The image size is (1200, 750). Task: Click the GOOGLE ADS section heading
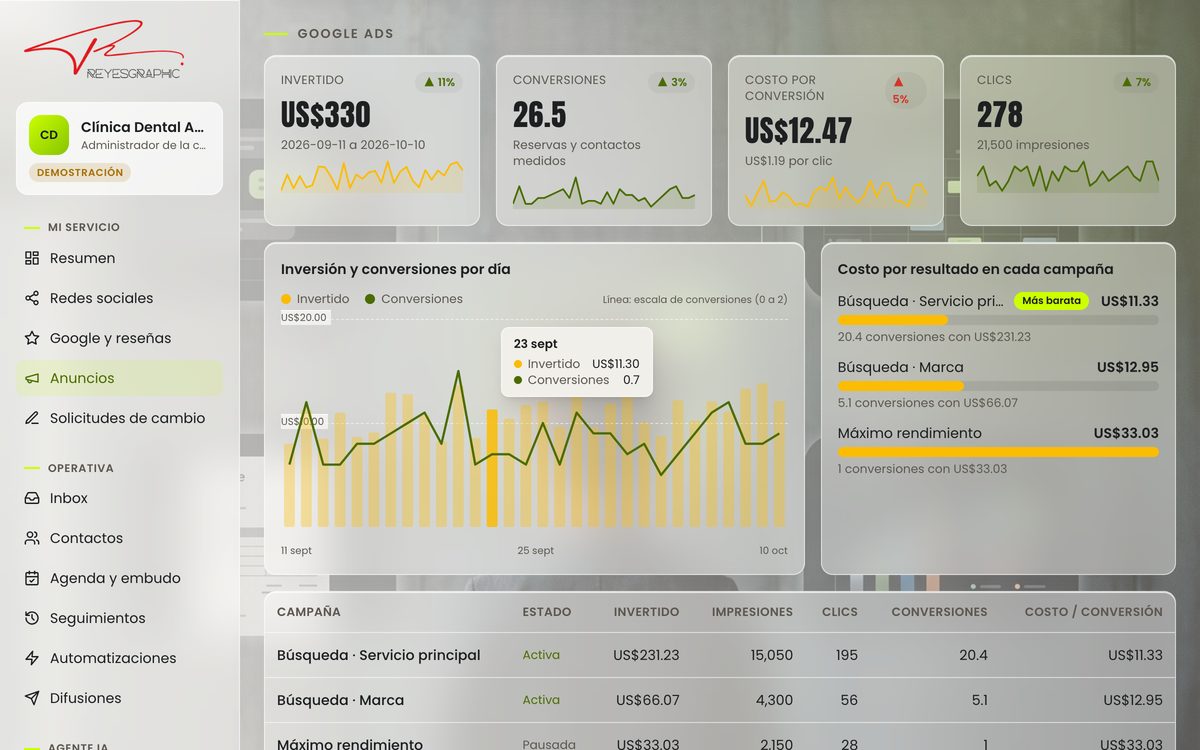(345, 34)
